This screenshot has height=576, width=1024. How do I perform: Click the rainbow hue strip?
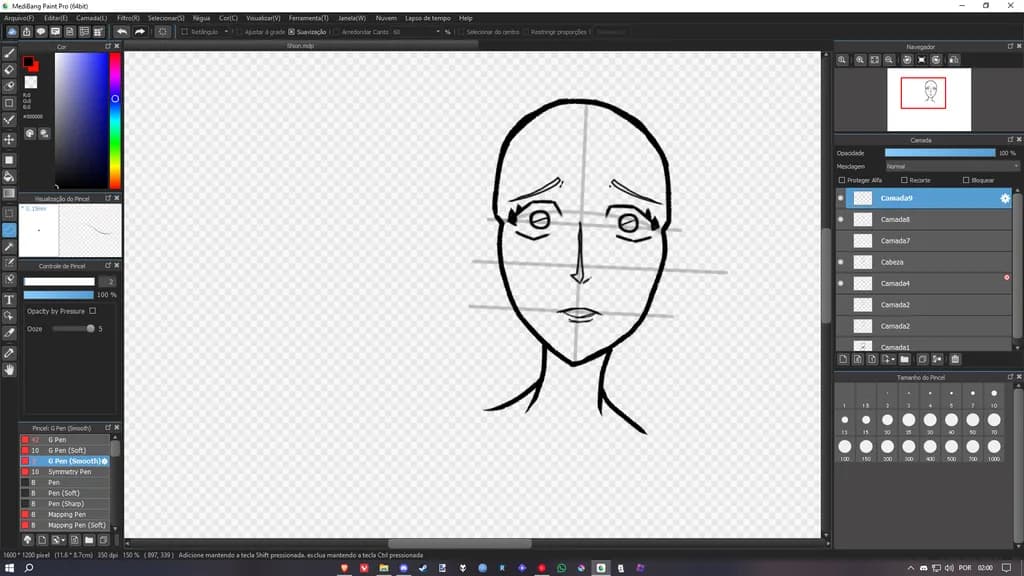115,121
